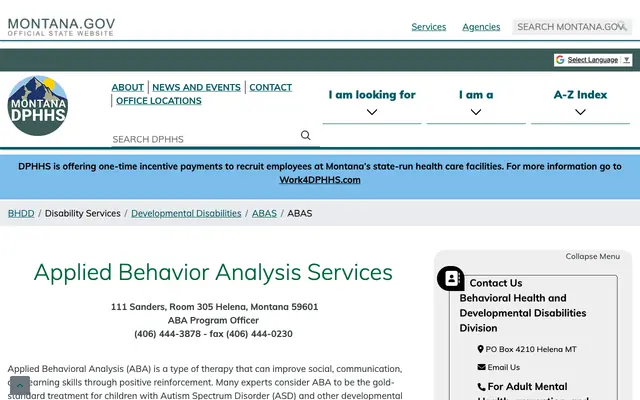Click the Google logo in language selector
Image resolution: width=640 pixels, height=400 pixels.
[x=560, y=60]
